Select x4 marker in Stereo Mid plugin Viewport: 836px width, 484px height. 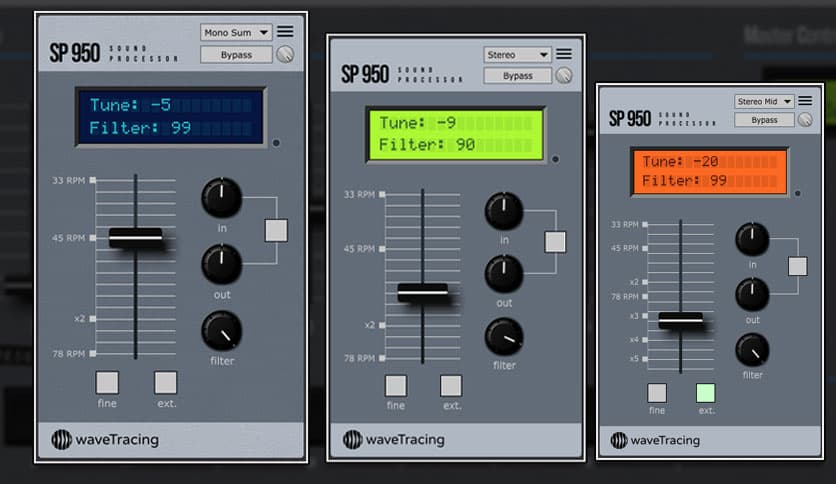pos(645,339)
